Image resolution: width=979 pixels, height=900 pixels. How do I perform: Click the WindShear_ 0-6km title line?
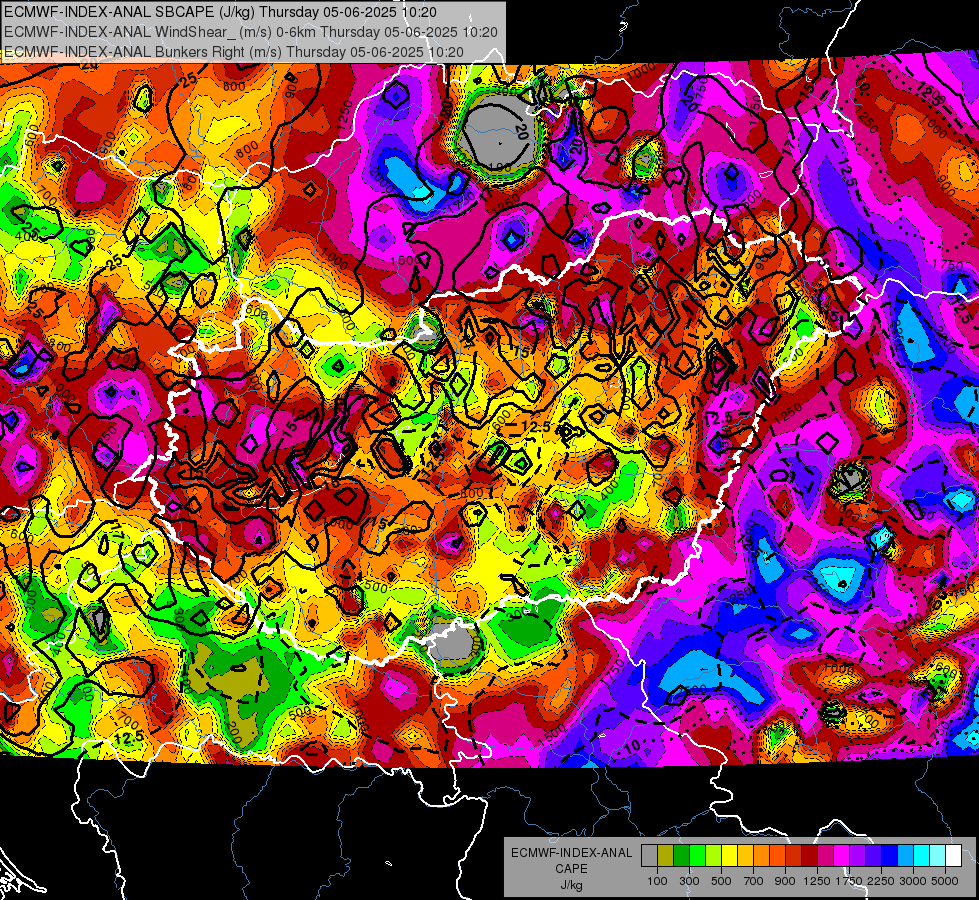pyautogui.click(x=250, y=32)
